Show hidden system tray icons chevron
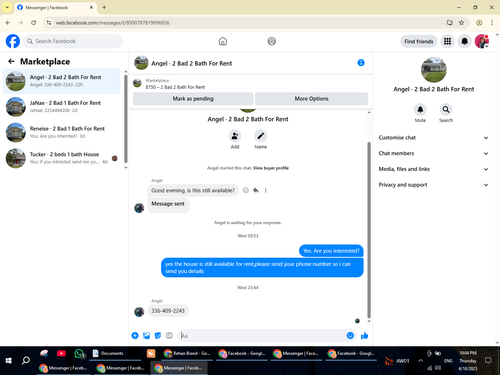 coord(421,361)
